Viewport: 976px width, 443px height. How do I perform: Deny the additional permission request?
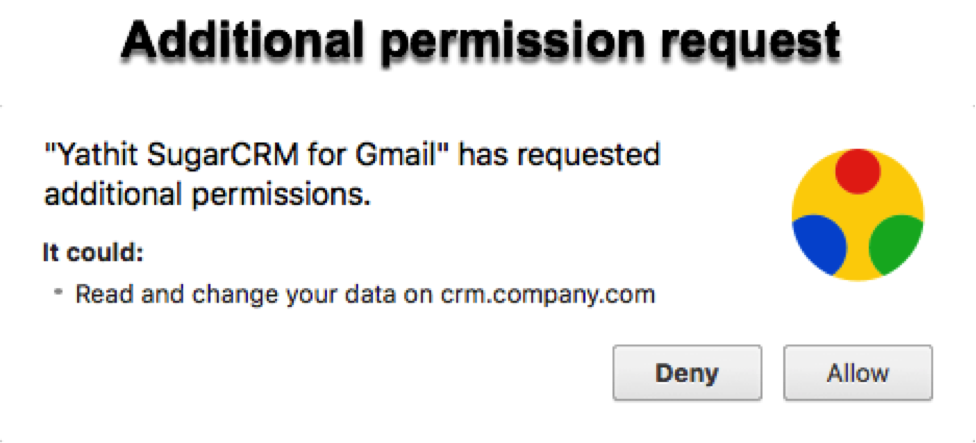click(687, 373)
